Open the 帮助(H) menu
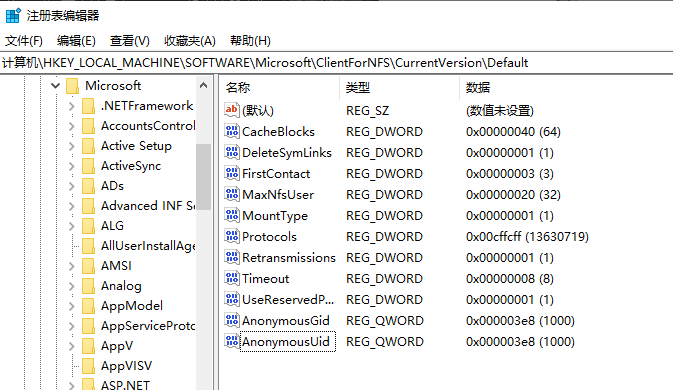This screenshot has width=673, height=390. (x=250, y=41)
